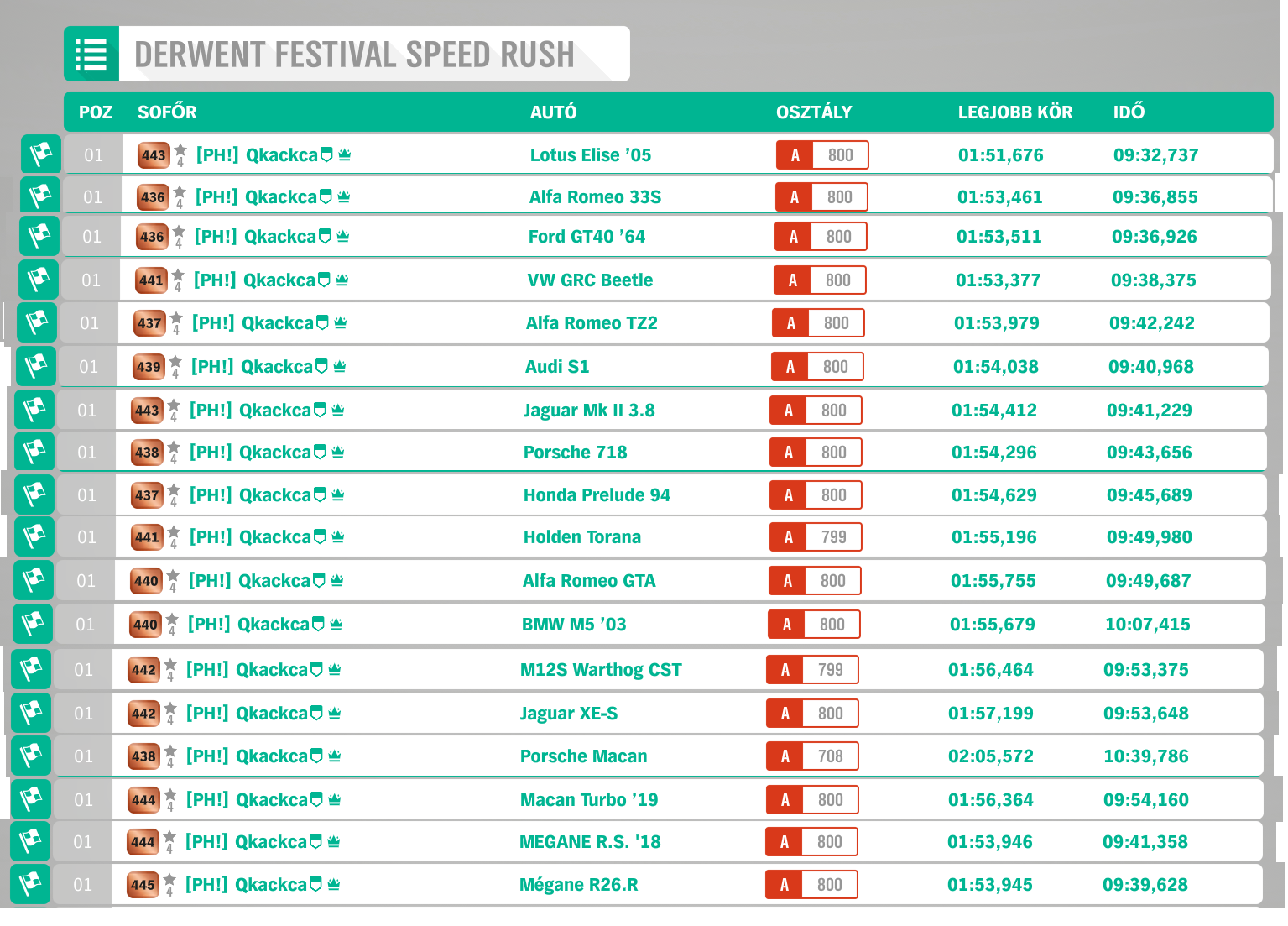
Task: Click the checkered flag icon on Lotus Elise row
Action: pyautogui.click(x=41, y=154)
